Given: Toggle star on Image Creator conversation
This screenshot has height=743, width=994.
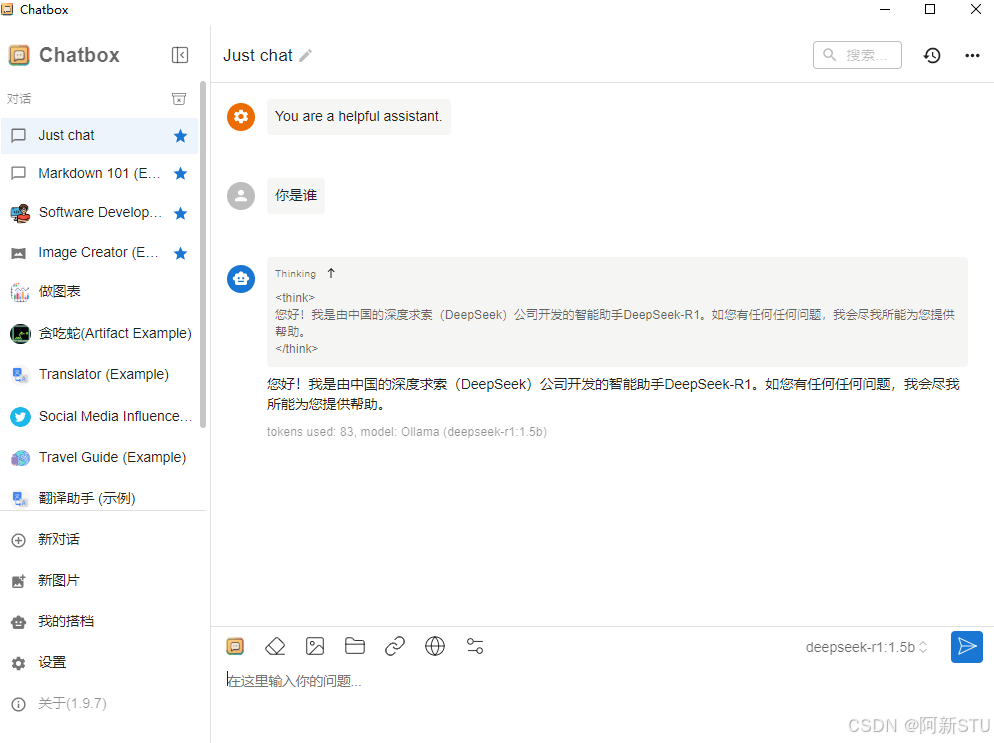Looking at the screenshot, I should click(181, 254).
